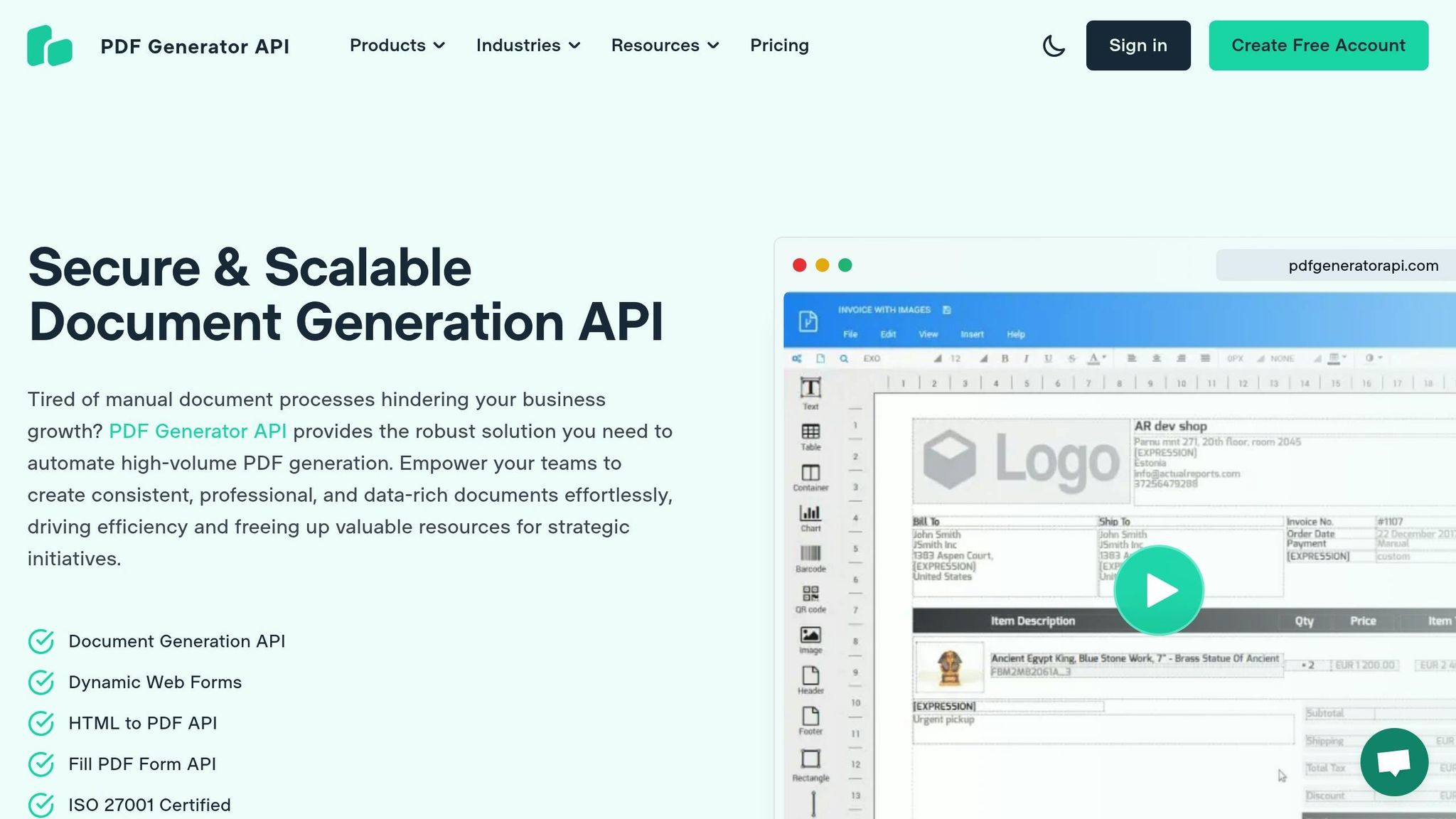Open the View menu in the editor preview
Viewport: 1456px width, 819px height.
click(x=928, y=334)
